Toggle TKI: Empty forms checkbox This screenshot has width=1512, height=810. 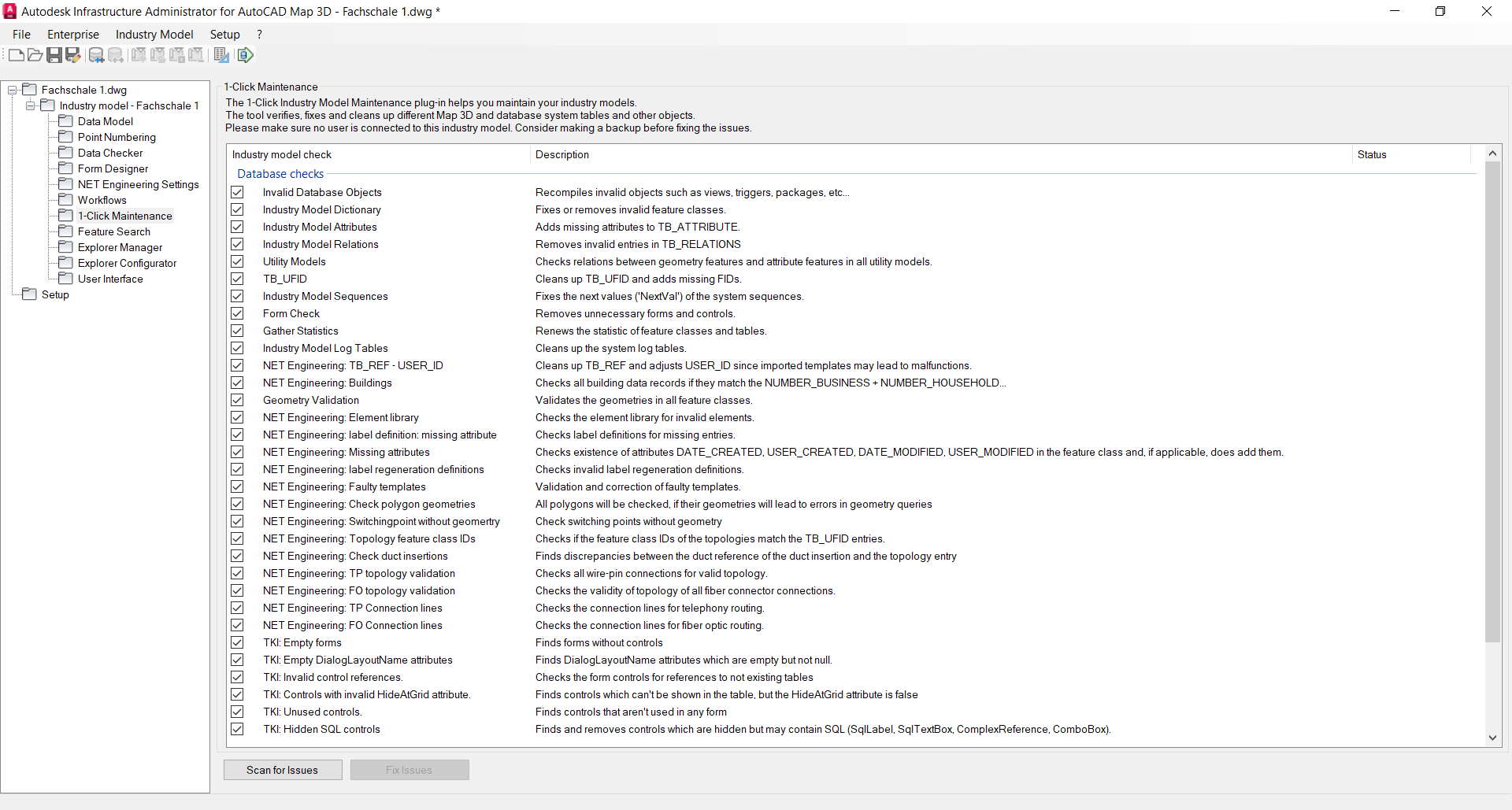click(237, 642)
